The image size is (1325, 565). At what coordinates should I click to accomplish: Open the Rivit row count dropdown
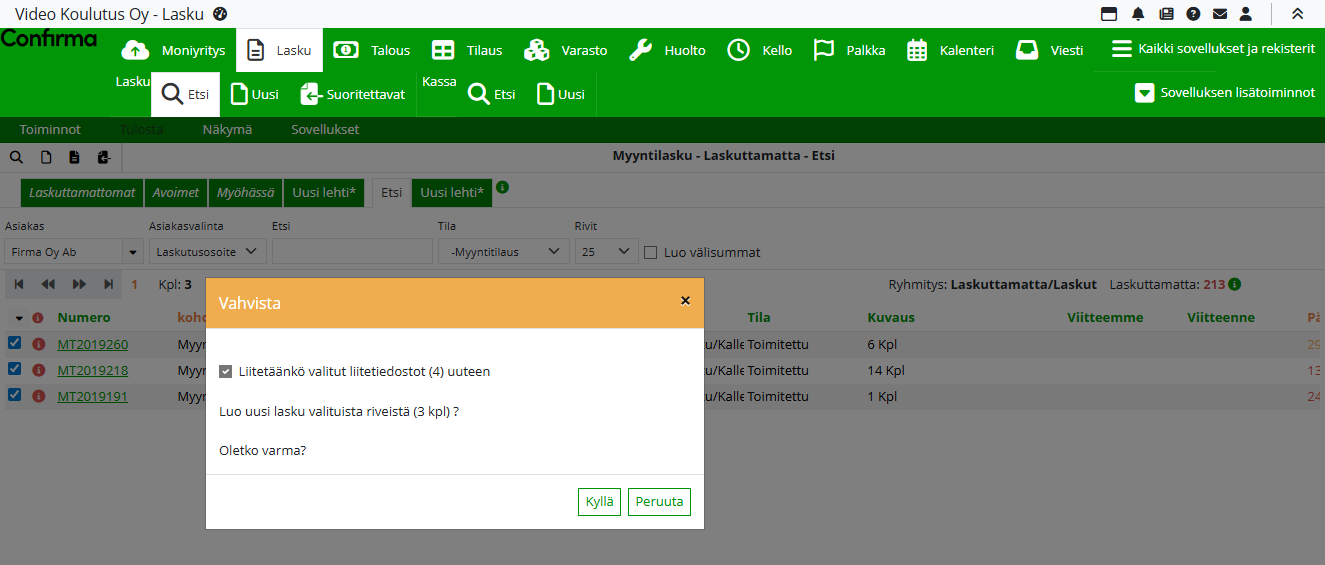606,252
